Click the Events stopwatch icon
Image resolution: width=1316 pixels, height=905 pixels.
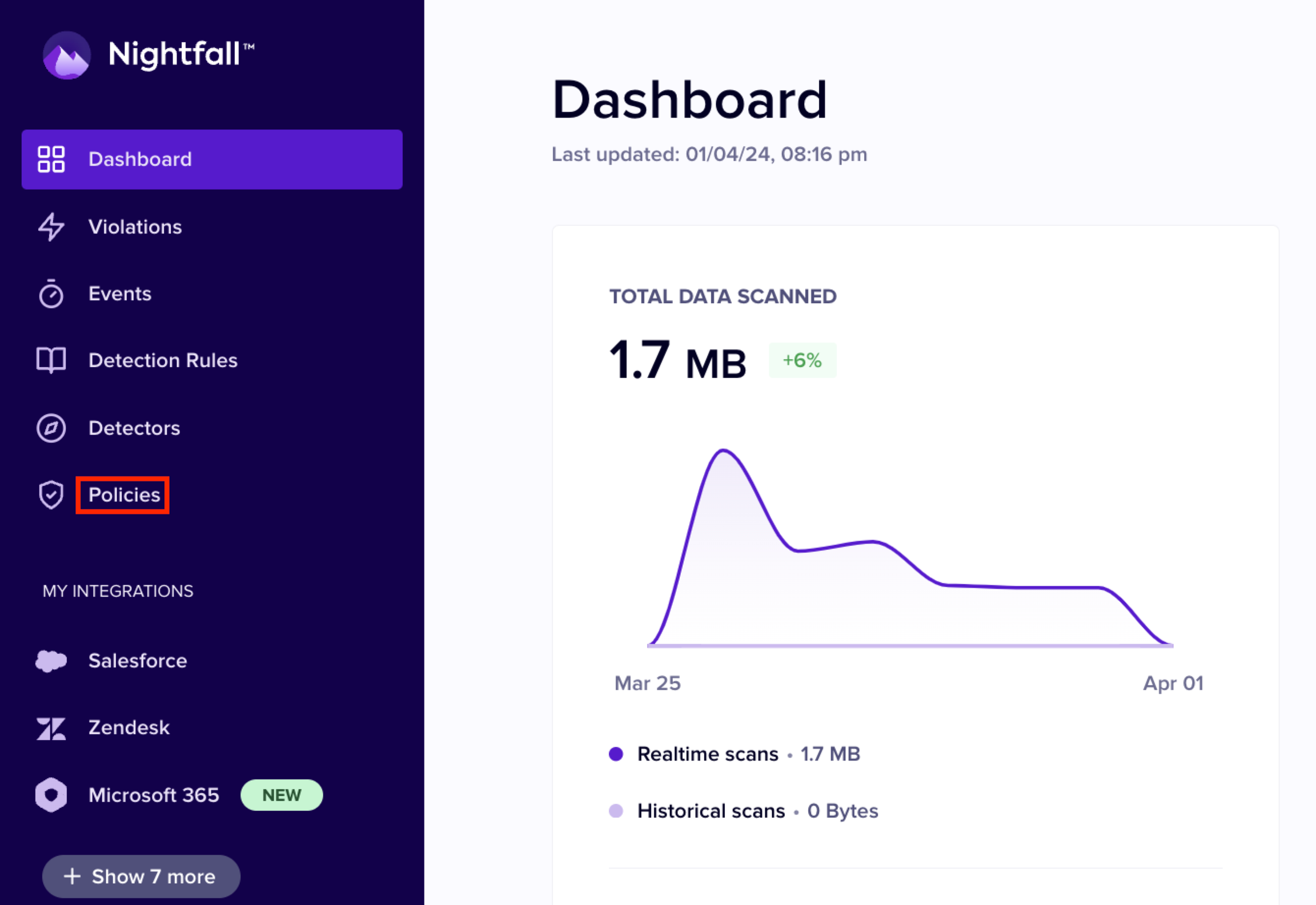point(51,294)
